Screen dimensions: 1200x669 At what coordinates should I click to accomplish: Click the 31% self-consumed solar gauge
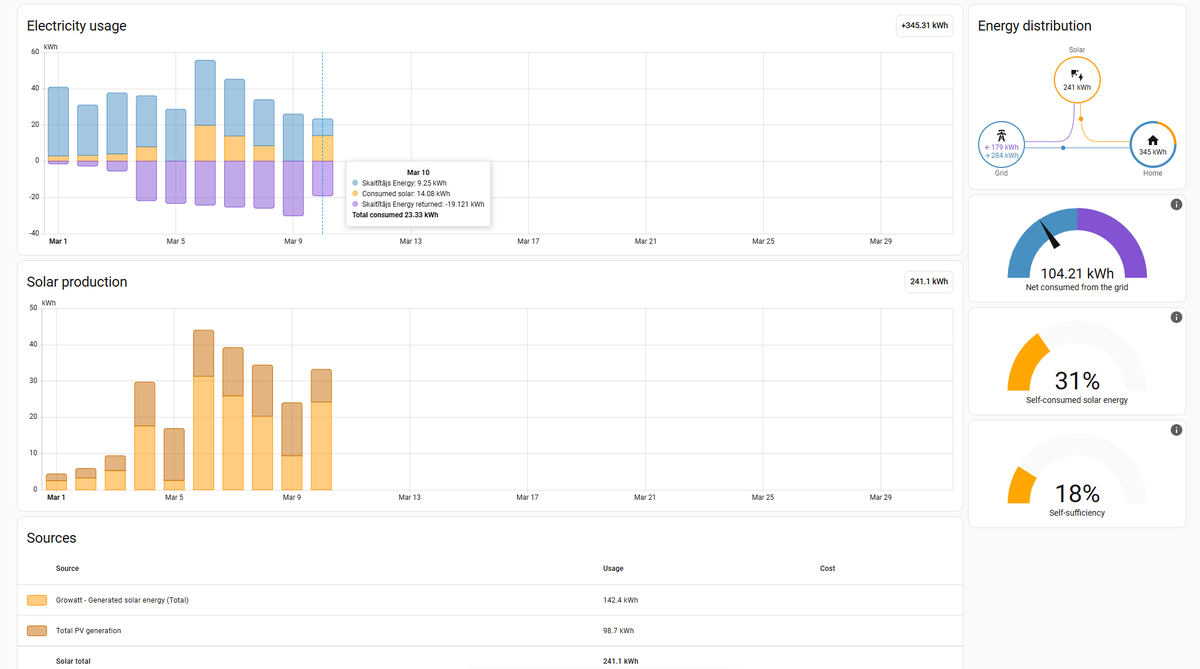click(x=1077, y=356)
